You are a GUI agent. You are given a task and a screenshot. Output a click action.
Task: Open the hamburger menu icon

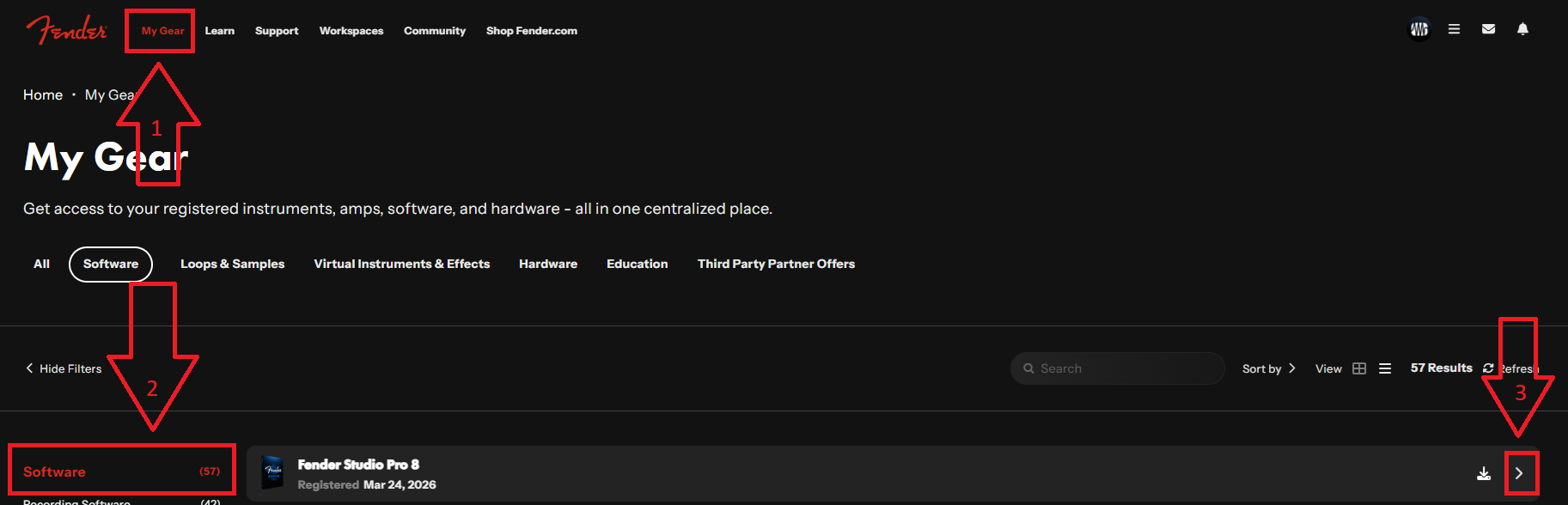(1454, 29)
